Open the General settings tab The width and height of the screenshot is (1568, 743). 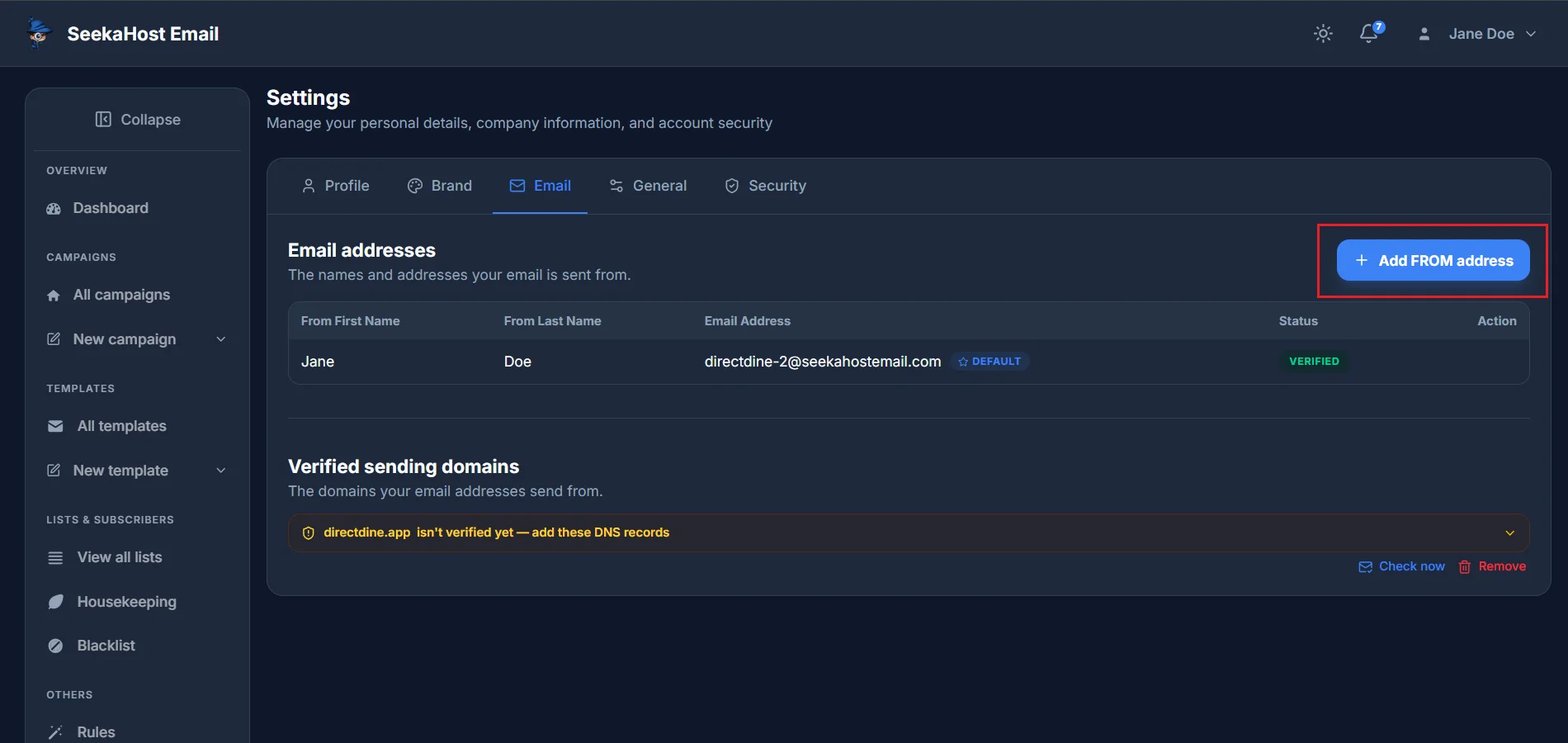pyautogui.click(x=648, y=186)
